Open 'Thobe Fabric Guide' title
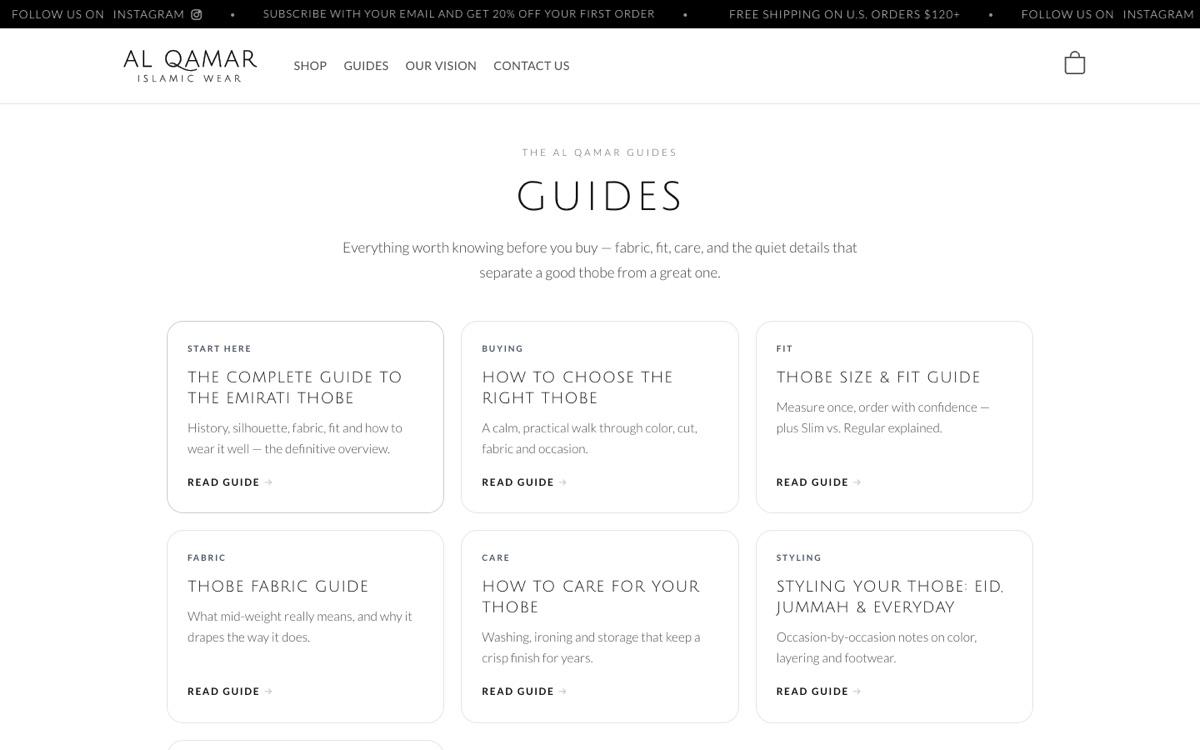 (x=278, y=586)
